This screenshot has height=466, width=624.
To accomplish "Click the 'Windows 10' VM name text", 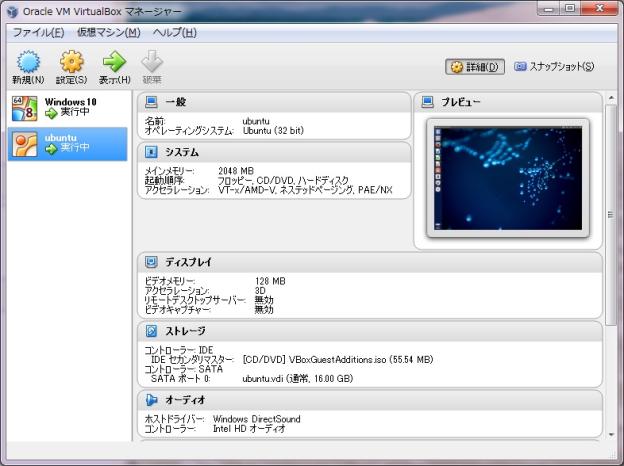I will pos(70,102).
